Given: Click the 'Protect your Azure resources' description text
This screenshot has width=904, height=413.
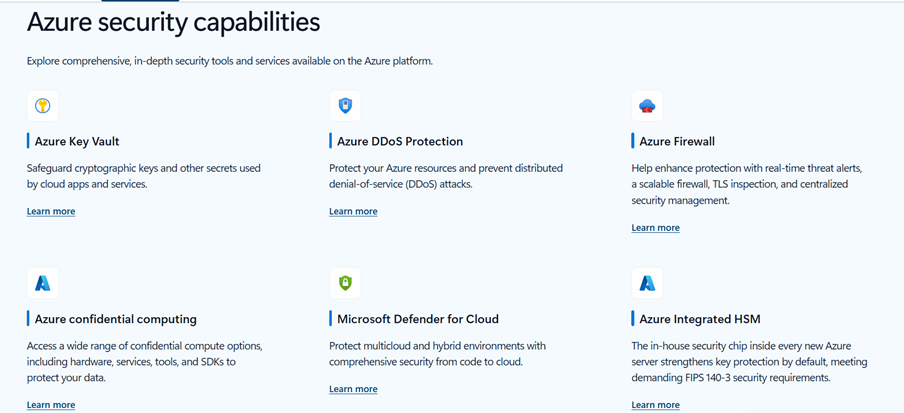Looking at the screenshot, I should coord(446,177).
